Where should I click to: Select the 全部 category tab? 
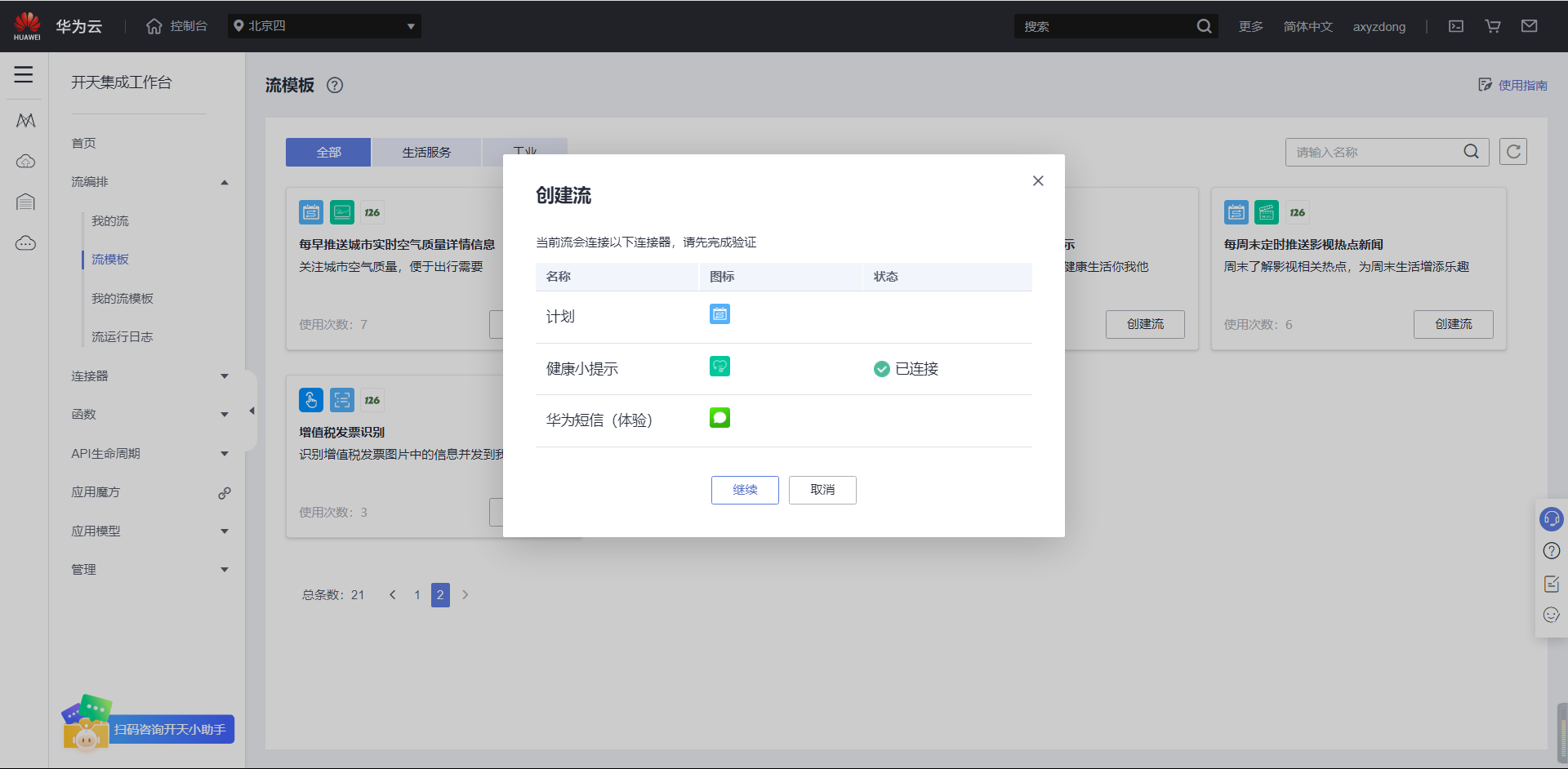tap(328, 153)
